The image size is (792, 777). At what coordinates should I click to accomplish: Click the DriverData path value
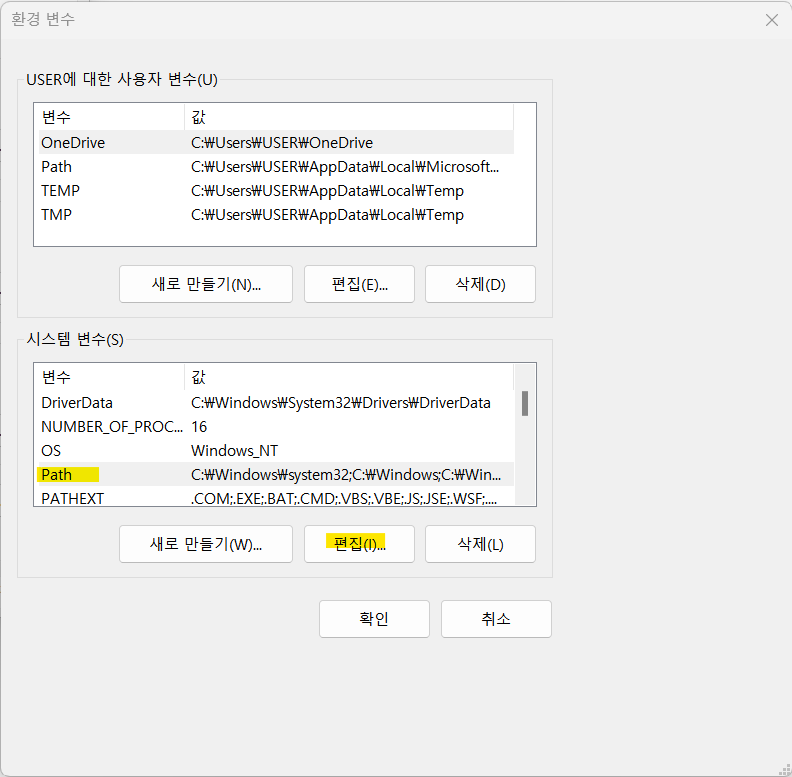pos(341,403)
